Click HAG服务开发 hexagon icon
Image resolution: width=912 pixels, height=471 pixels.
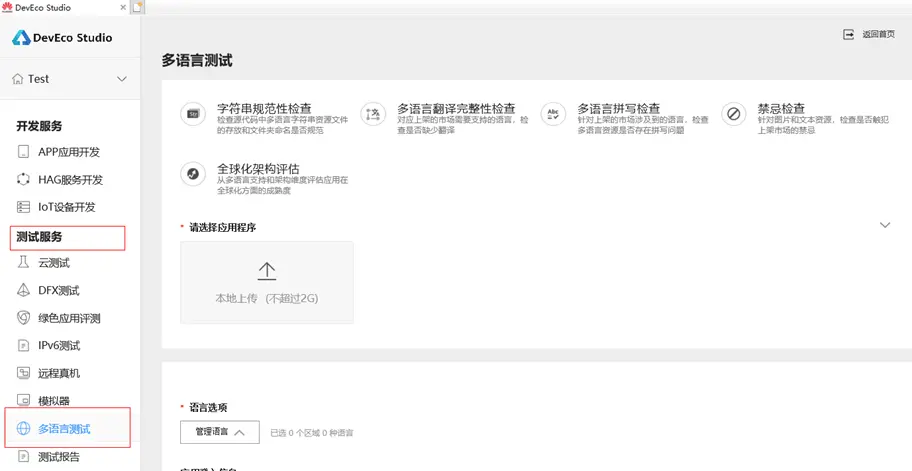click(x=23, y=180)
